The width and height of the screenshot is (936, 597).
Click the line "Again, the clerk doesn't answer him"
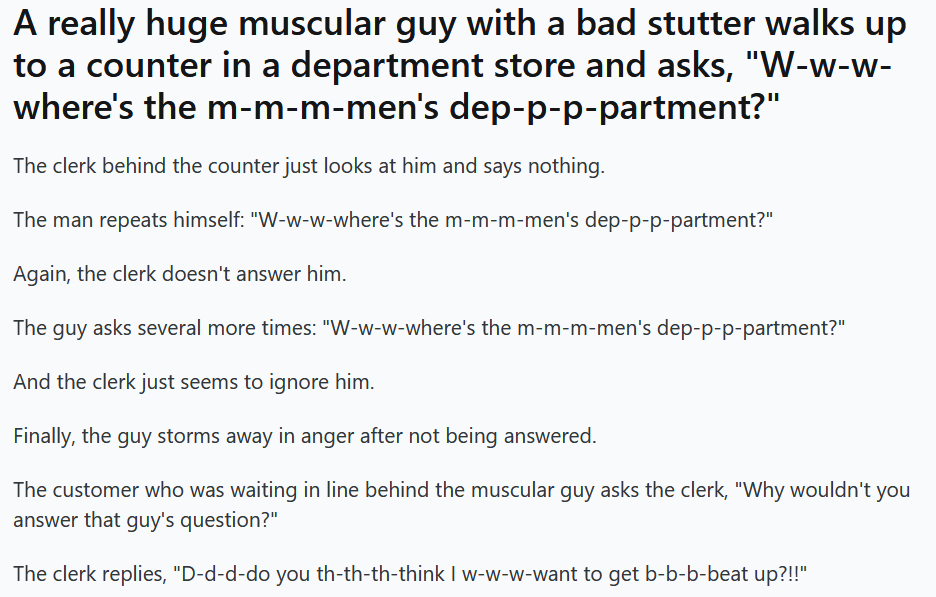(x=180, y=274)
